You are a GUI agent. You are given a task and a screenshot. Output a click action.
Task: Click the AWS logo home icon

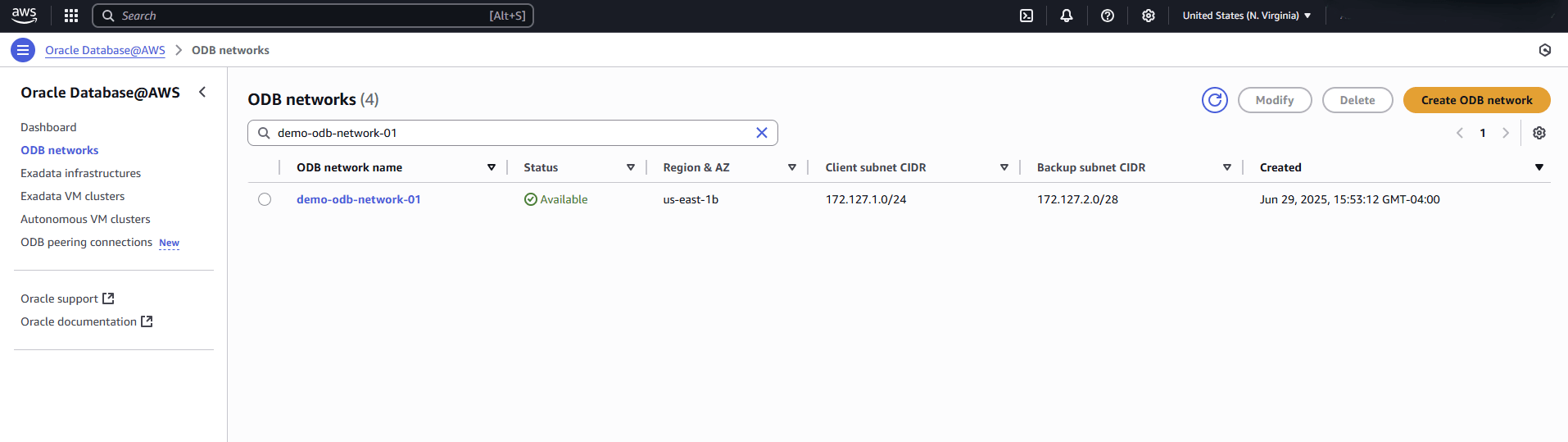(x=24, y=15)
